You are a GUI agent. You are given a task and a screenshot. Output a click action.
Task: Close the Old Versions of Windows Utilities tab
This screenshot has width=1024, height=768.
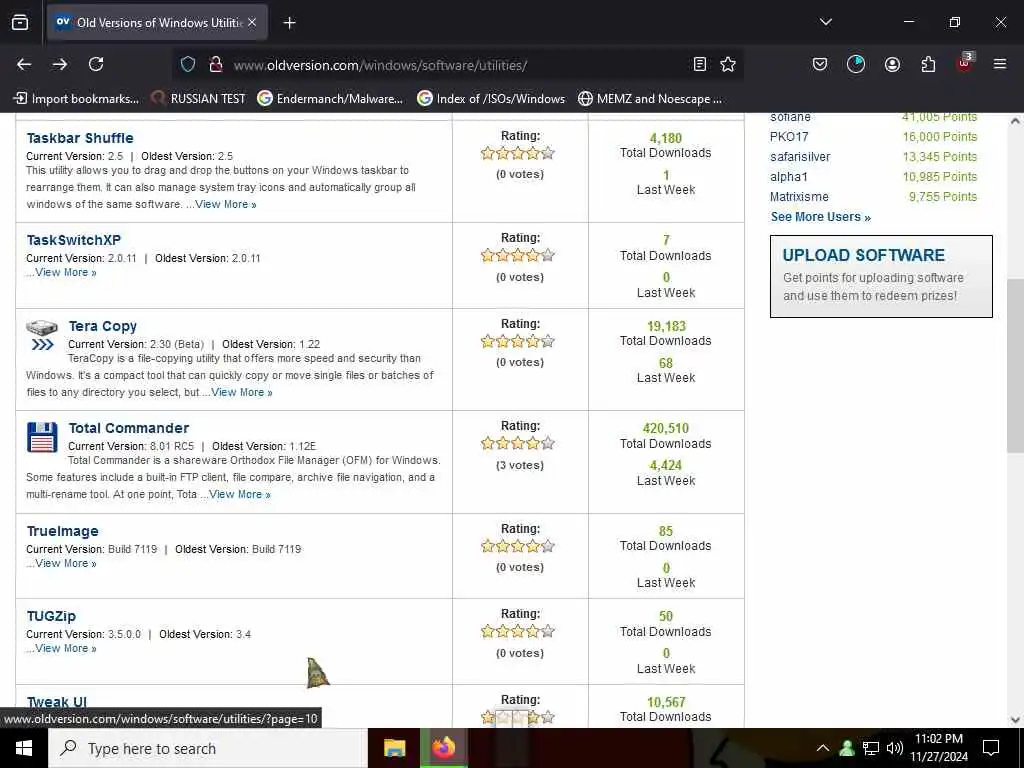point(252,22)
